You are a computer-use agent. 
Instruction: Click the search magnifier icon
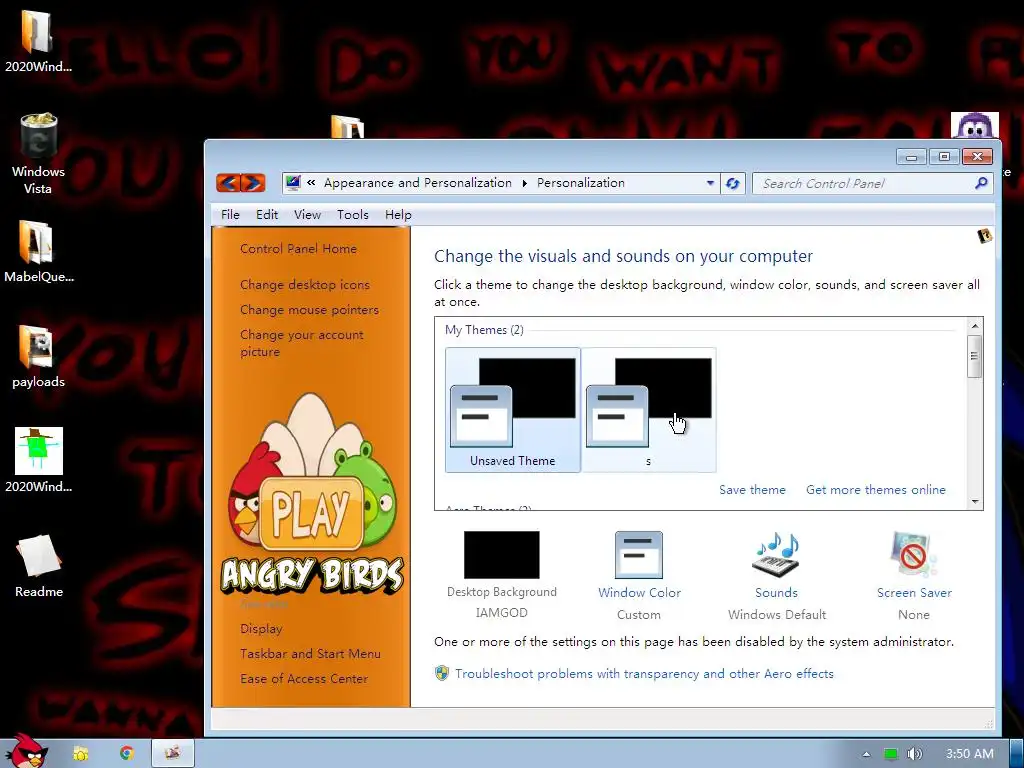981,184
